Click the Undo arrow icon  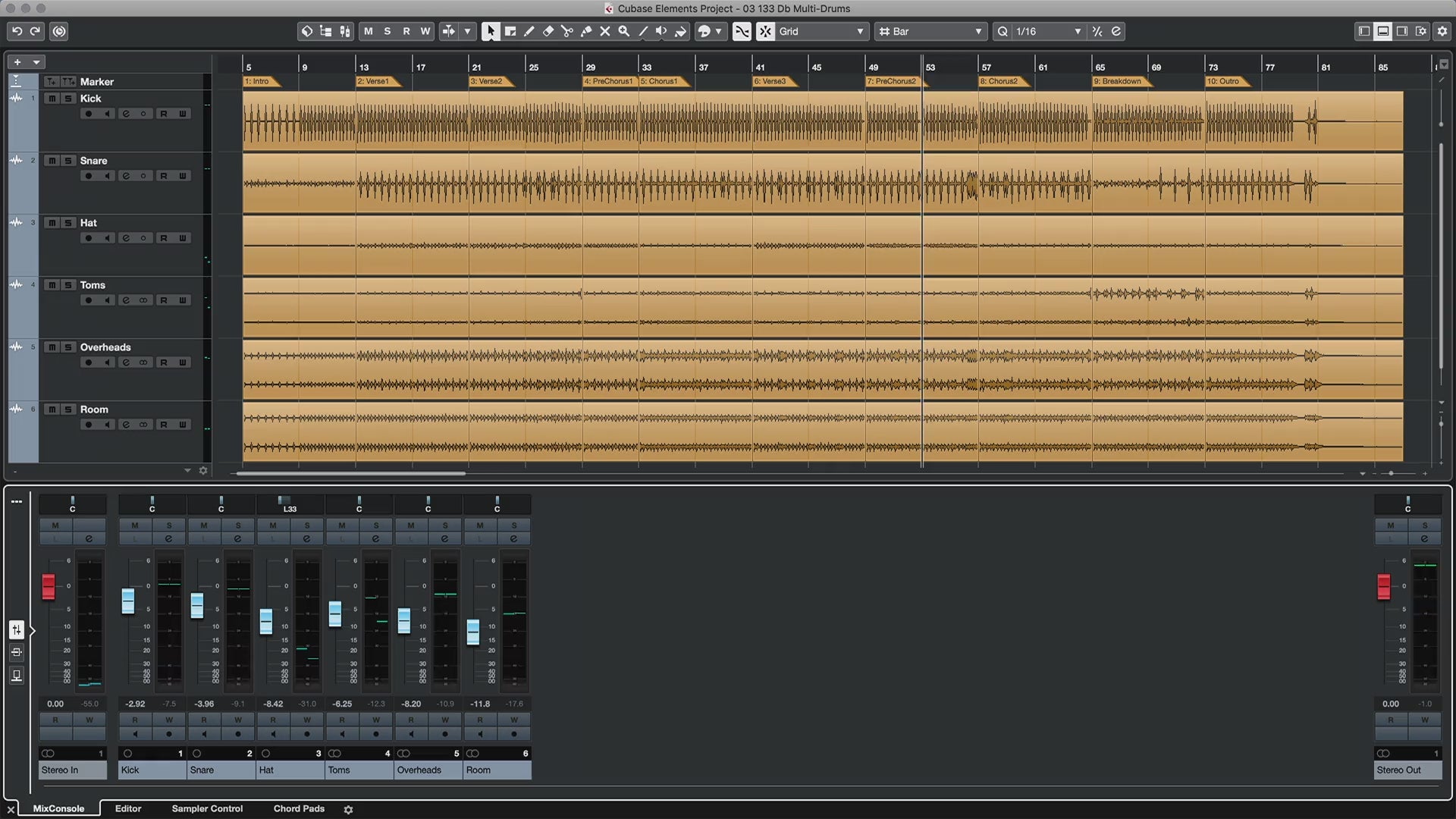(x=17, y=31)
